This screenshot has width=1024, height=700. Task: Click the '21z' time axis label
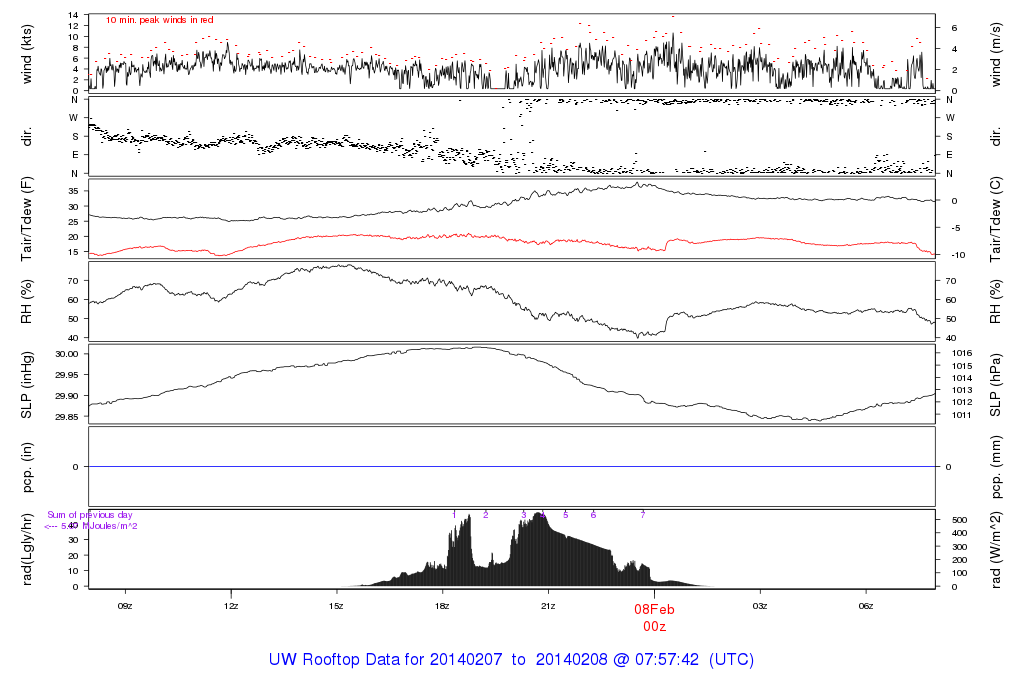[x=548, y=606]
